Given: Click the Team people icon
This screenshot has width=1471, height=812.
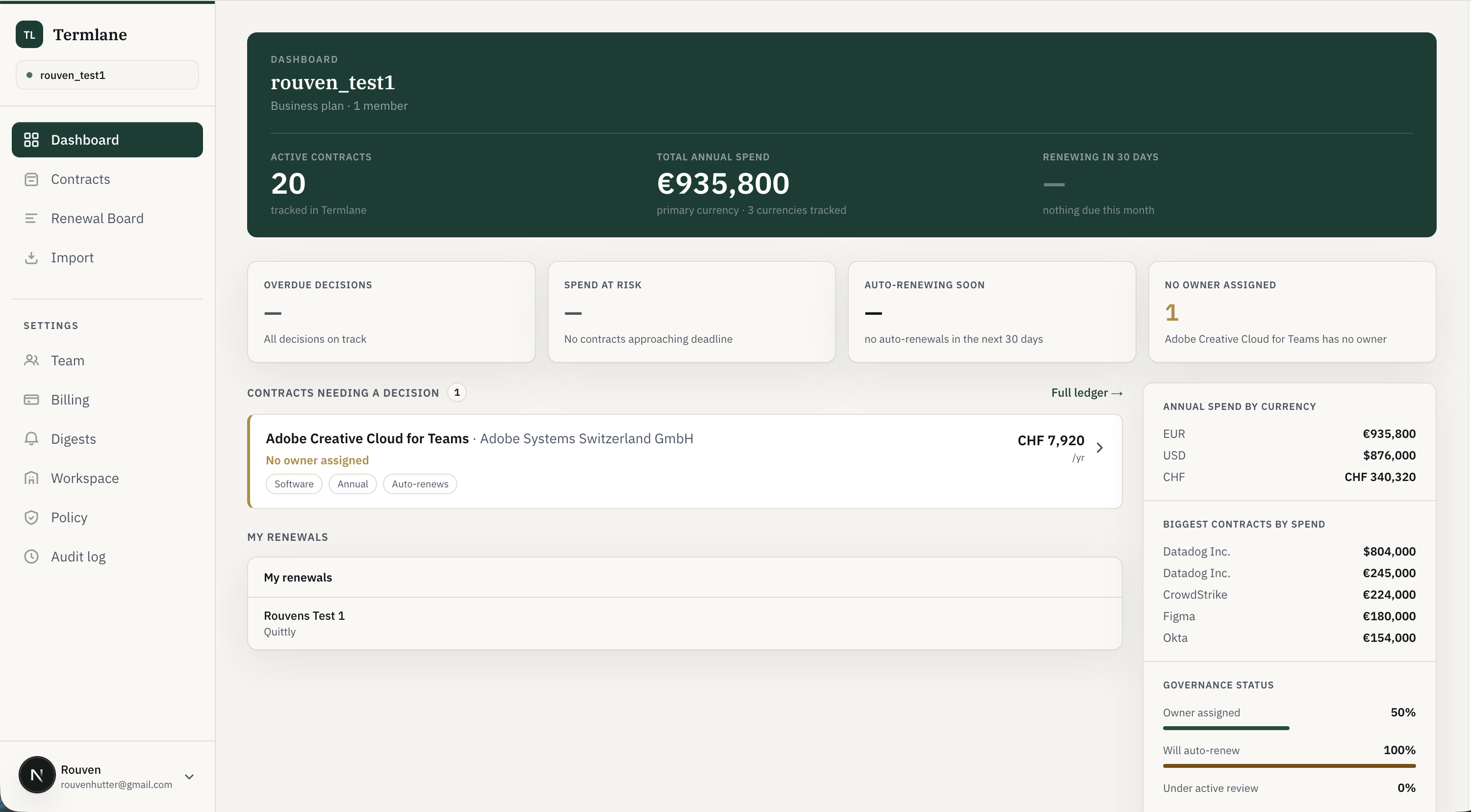Looking at the screenshot, I should click(x=31, y=360).
